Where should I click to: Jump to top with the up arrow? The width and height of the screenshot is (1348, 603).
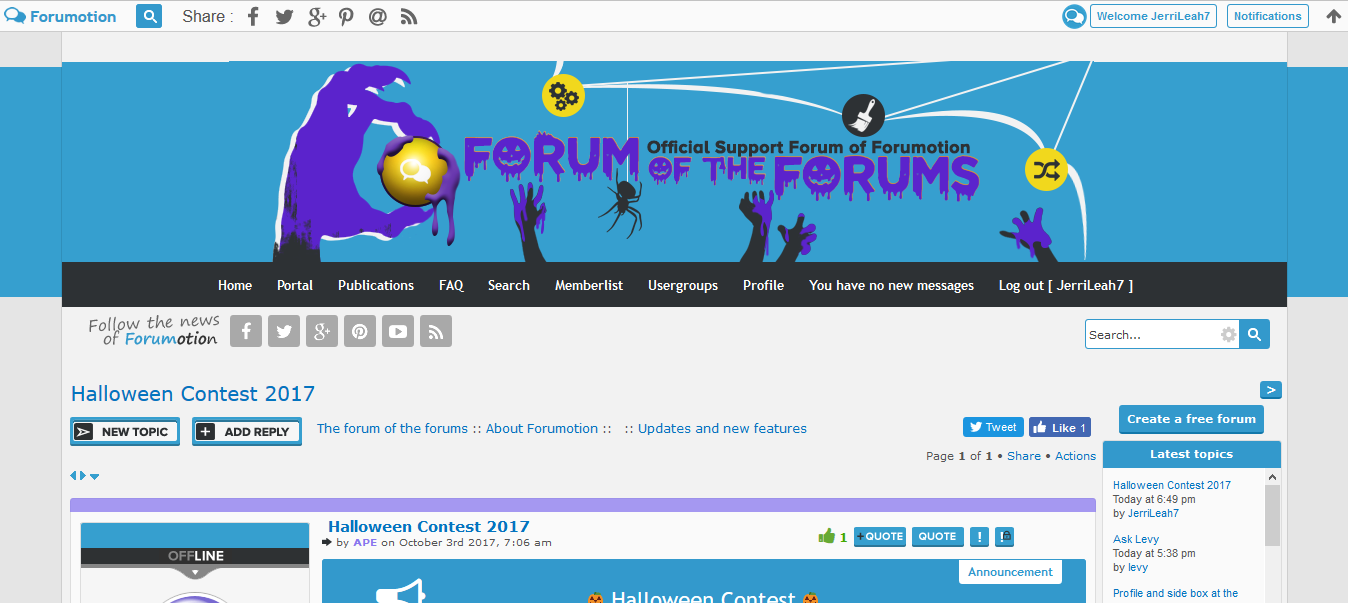pos(1333,16)
